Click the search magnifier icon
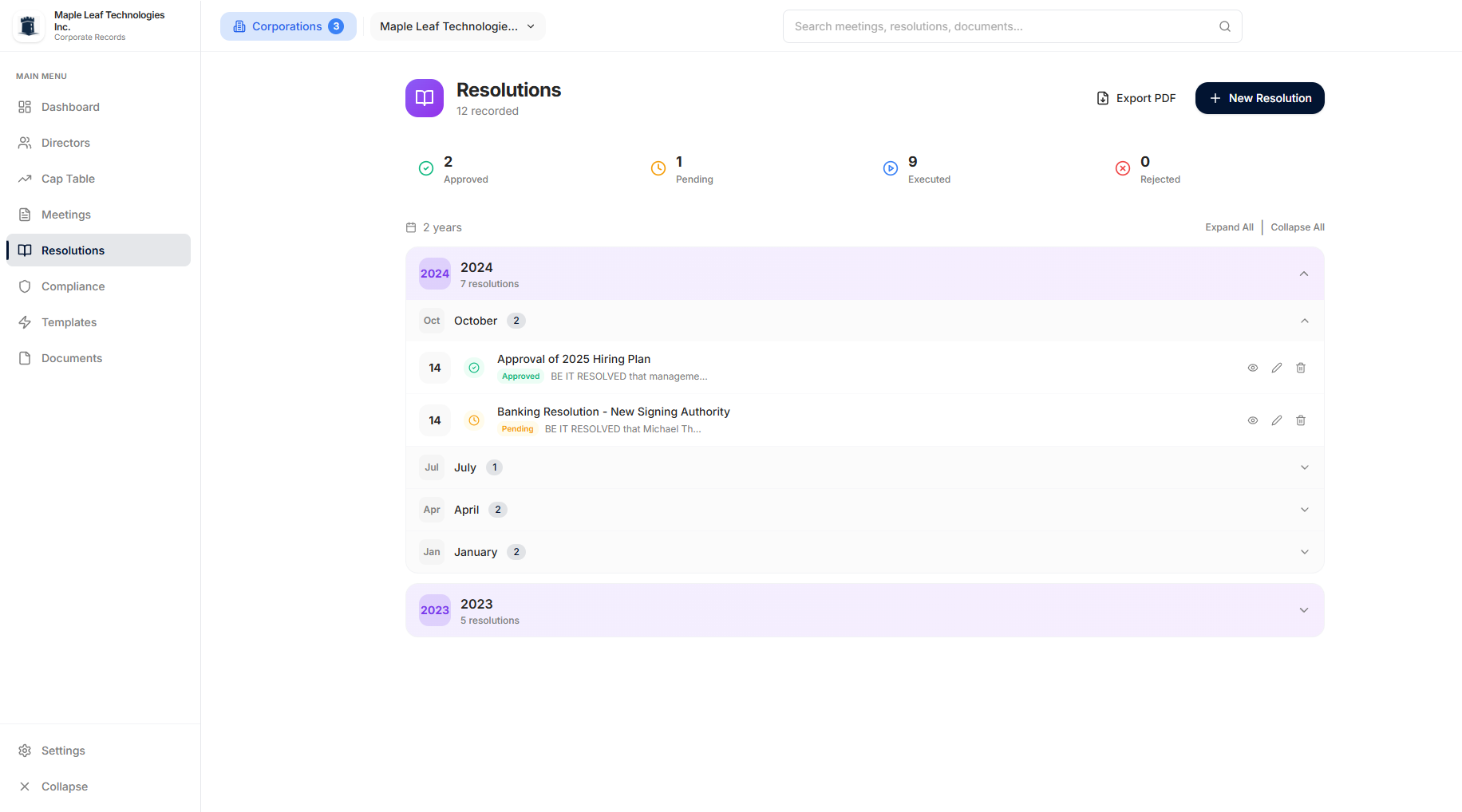 pos(1225,26)
